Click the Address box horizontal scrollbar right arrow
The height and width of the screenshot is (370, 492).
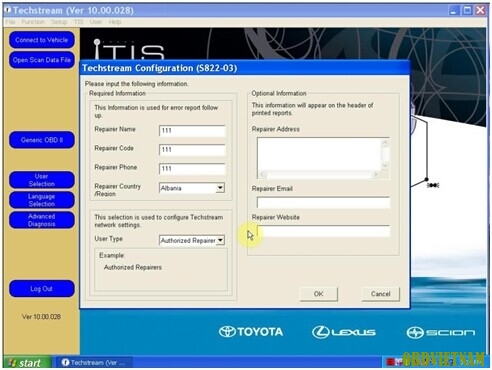pos(376,174)
